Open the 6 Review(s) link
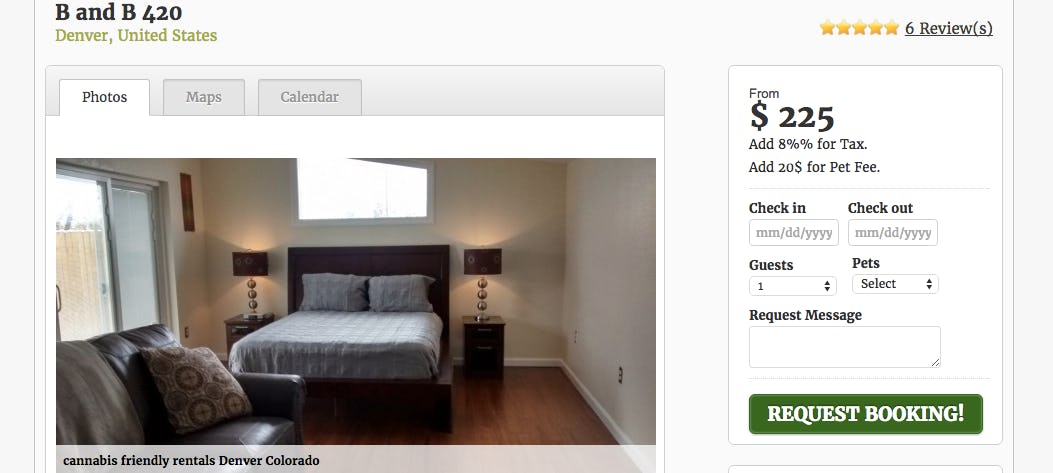This screenshot has height=473, width=1053. 948,28
